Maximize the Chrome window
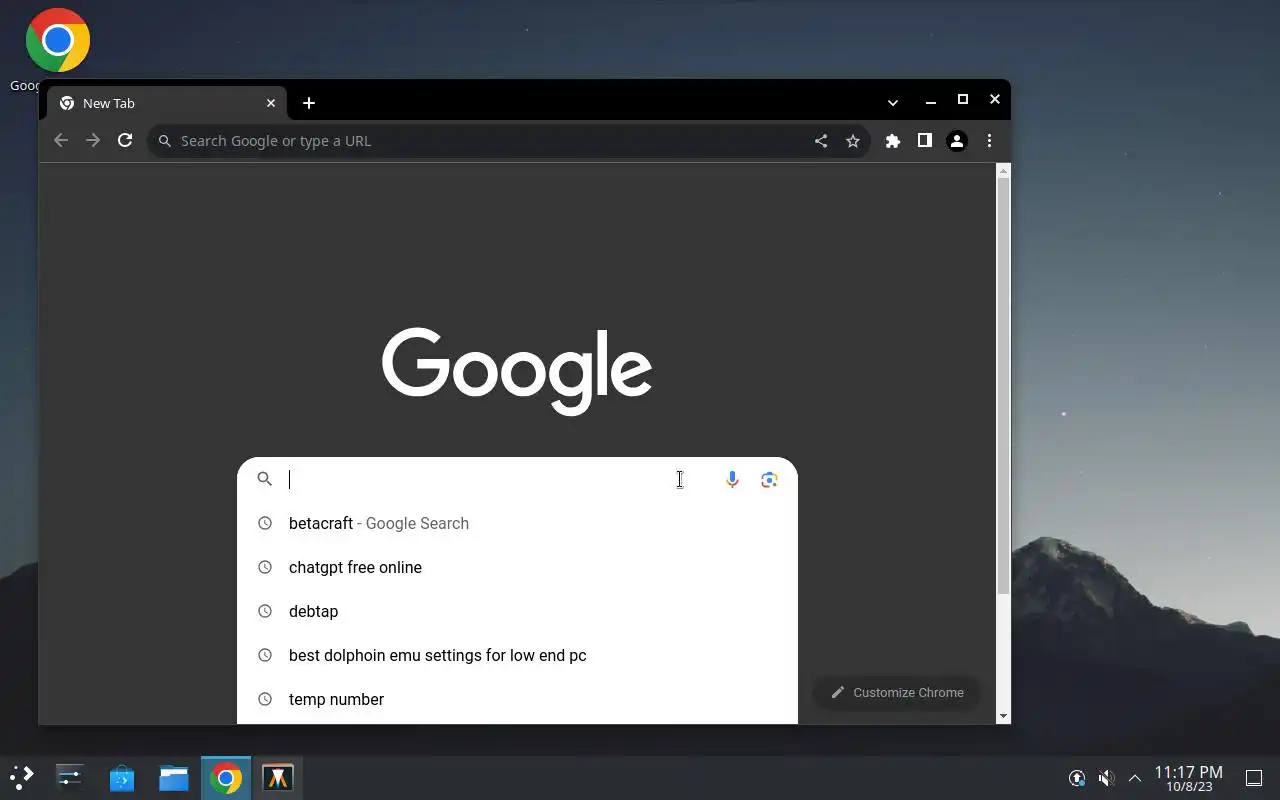 (963, 99)
